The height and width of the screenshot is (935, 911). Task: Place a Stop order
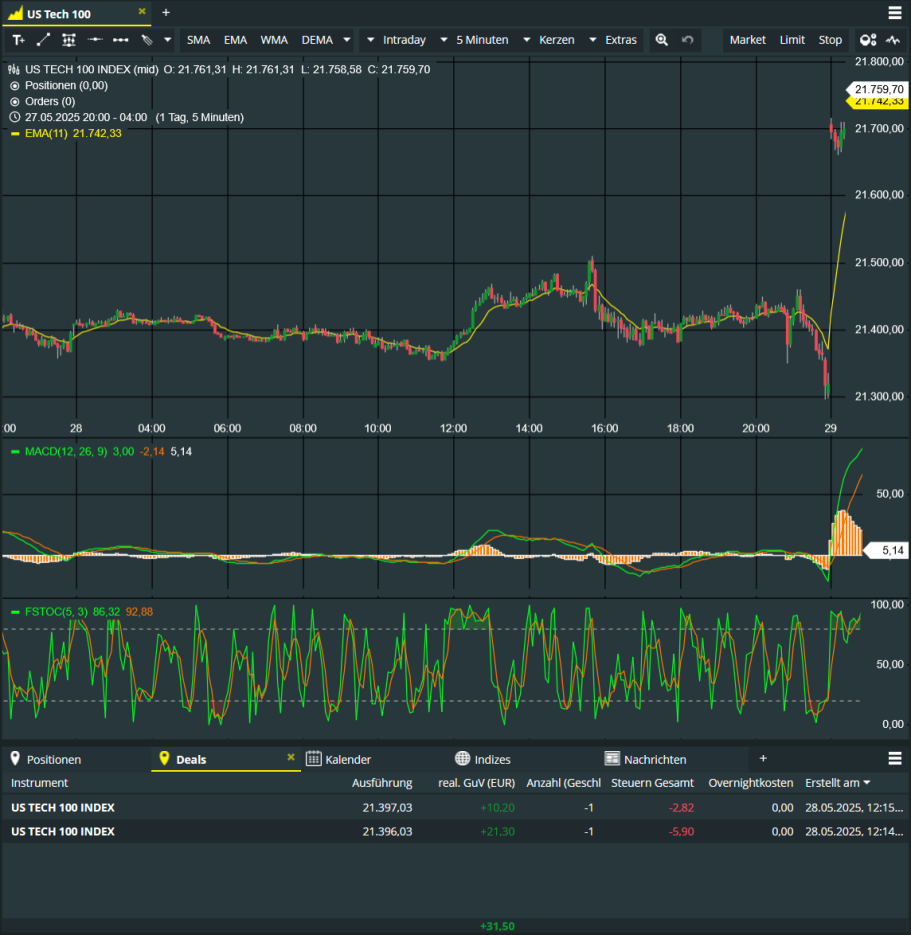point(830,40)
